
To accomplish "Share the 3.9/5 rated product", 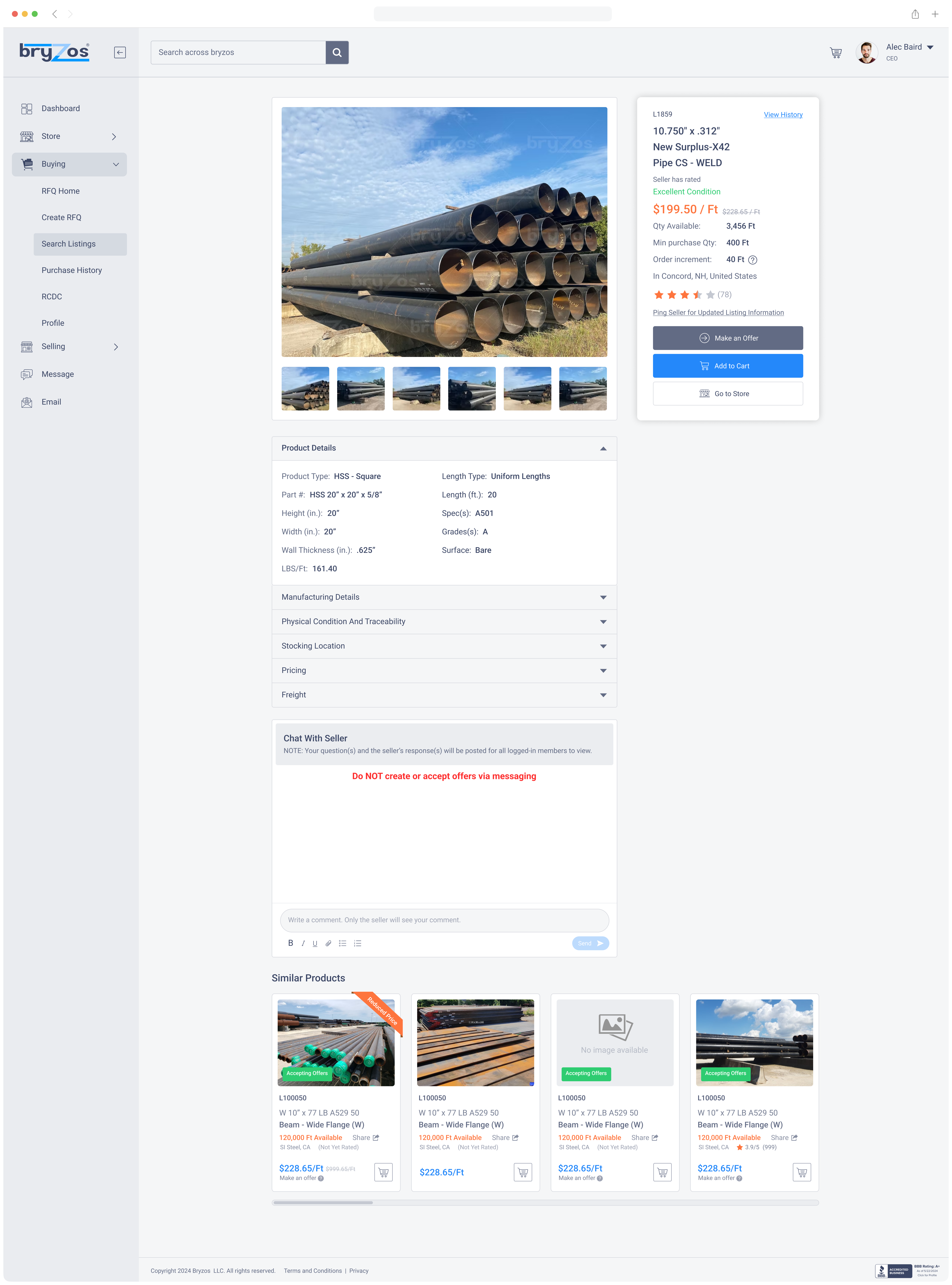I will [x=784, y=1138].
